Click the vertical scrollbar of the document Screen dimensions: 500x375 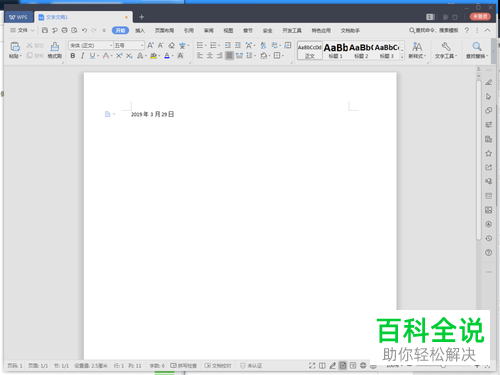tap(479, 160)
